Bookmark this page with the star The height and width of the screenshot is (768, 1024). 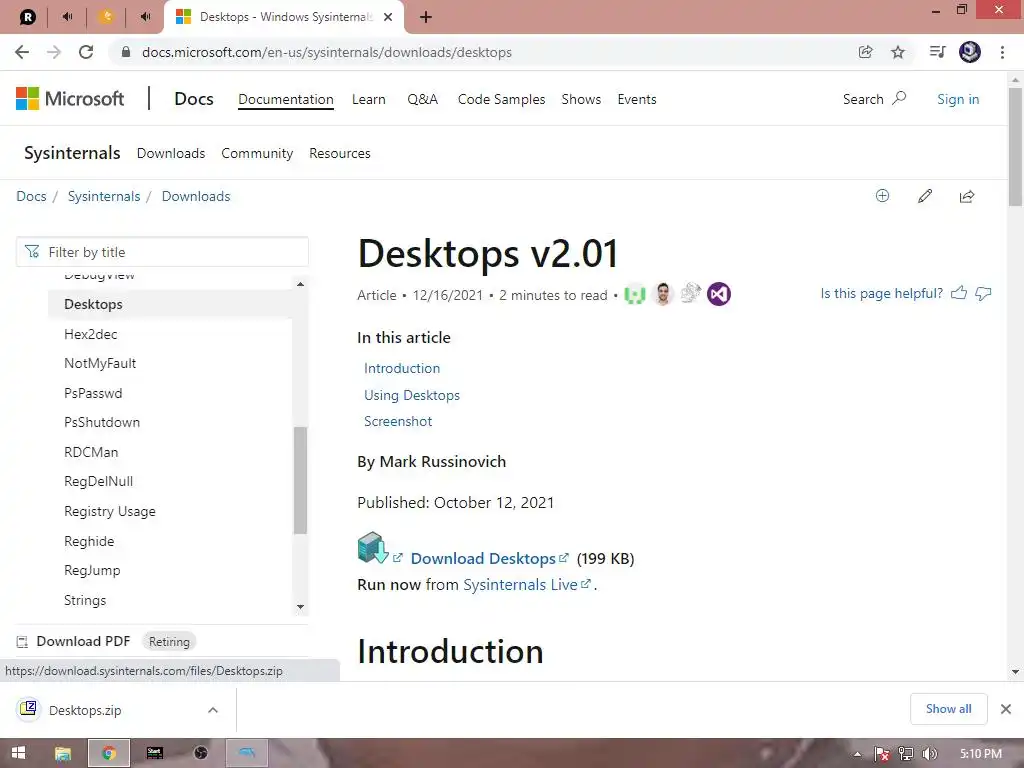[x=898, y=52]
